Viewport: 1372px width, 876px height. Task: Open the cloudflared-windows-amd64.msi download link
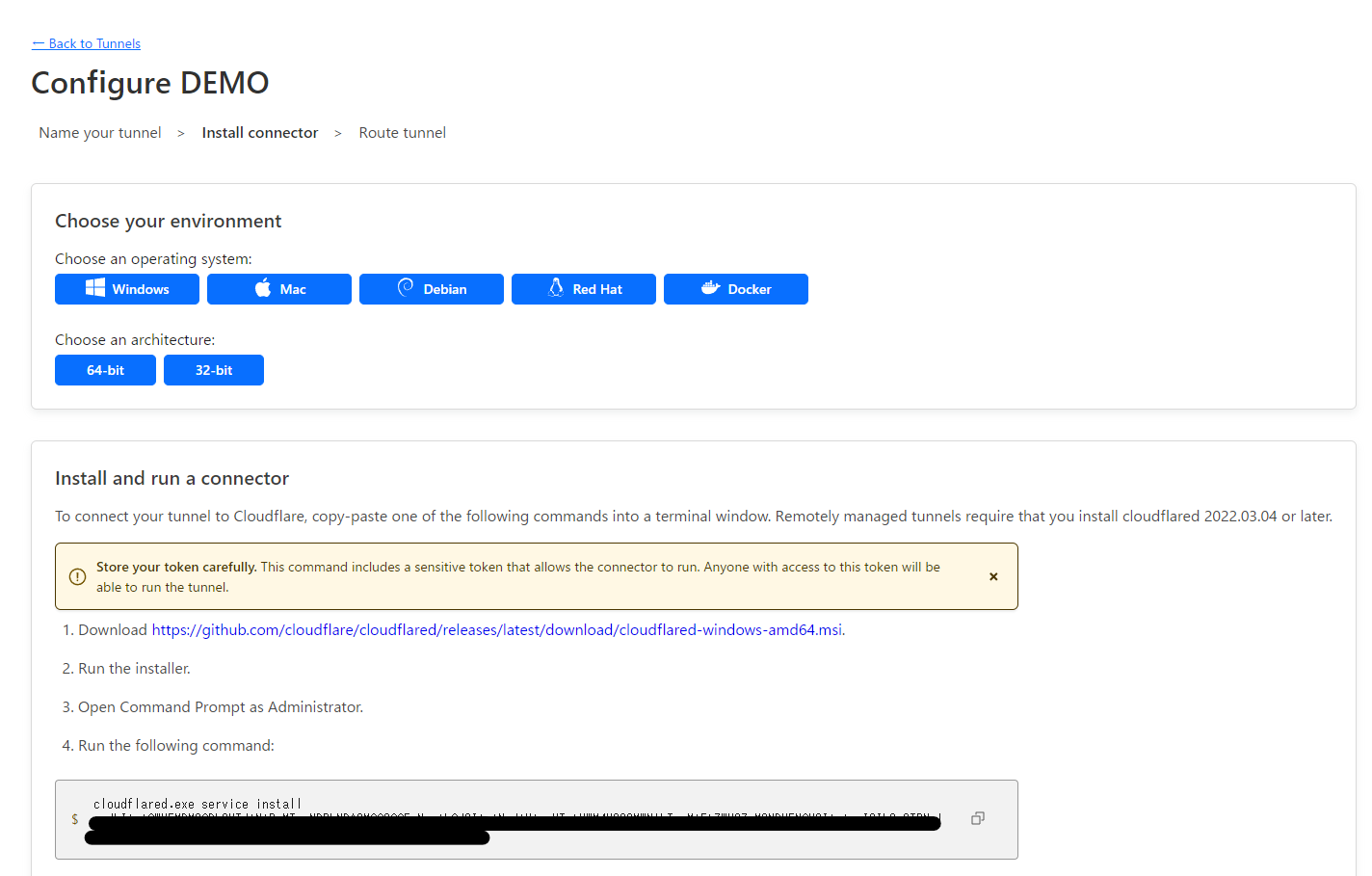click(497, 629)
